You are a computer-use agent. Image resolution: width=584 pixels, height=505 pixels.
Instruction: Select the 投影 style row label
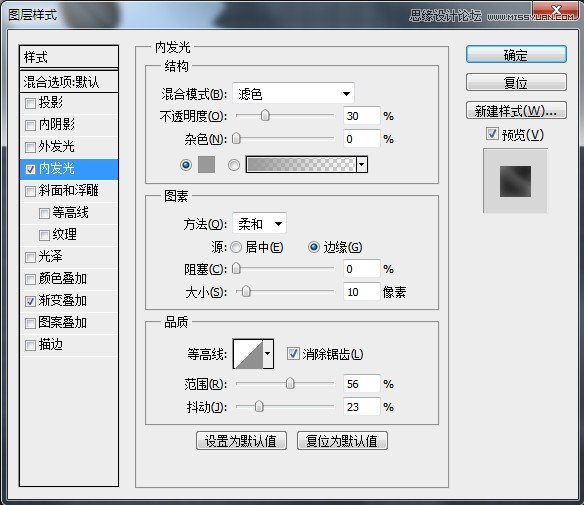tap(51, 103)
